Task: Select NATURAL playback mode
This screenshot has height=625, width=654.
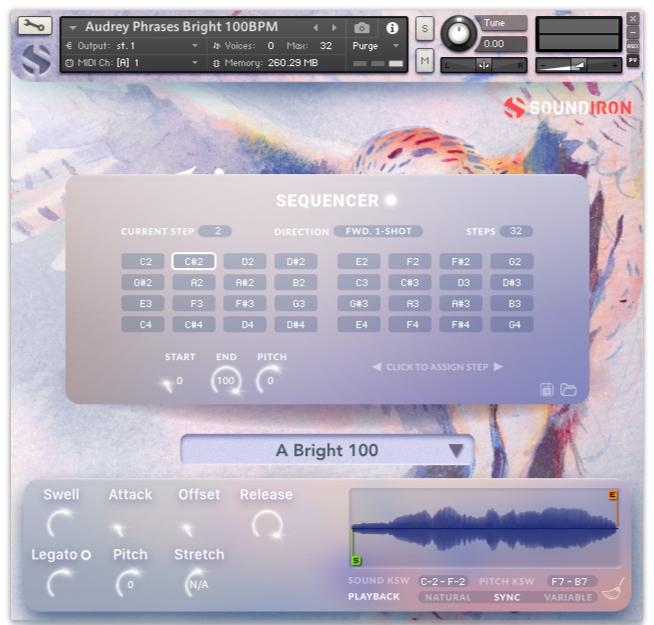Action: (x=448, y=597)
